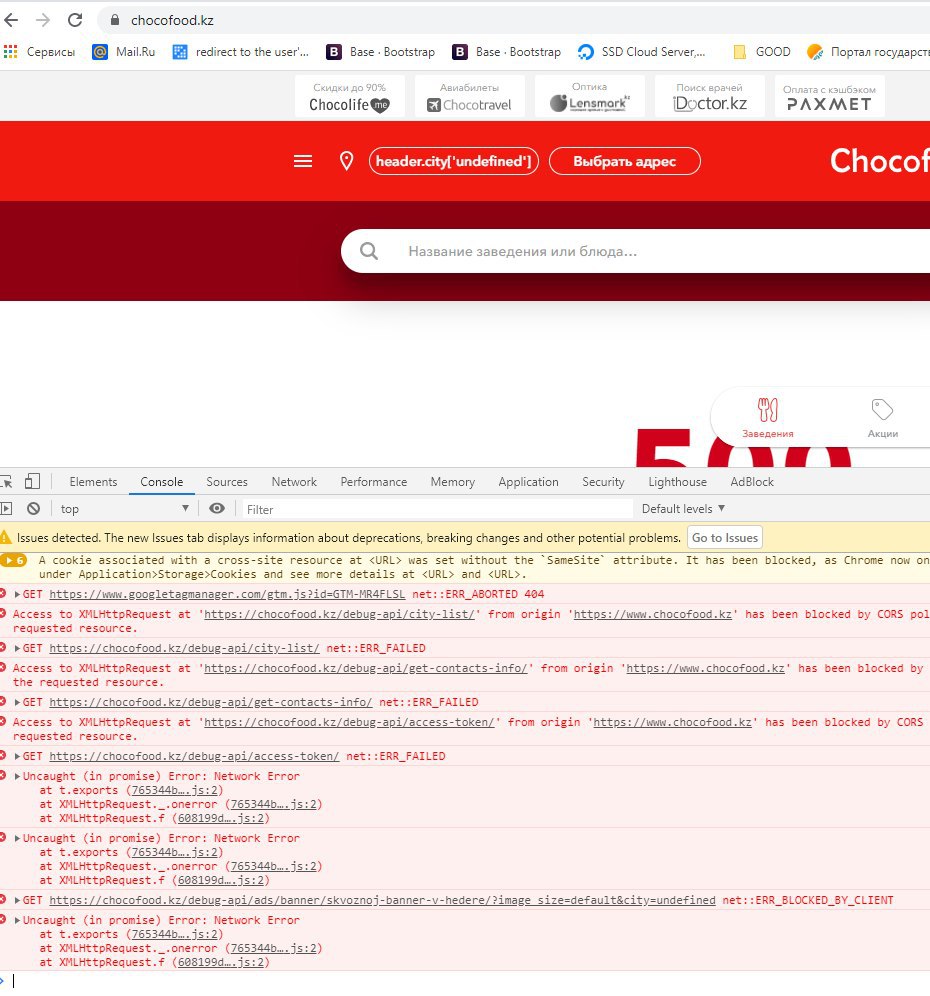Expand the ads/banner GET blocked entry
This screenshot has width=930, height=996.
coord(17,901)
